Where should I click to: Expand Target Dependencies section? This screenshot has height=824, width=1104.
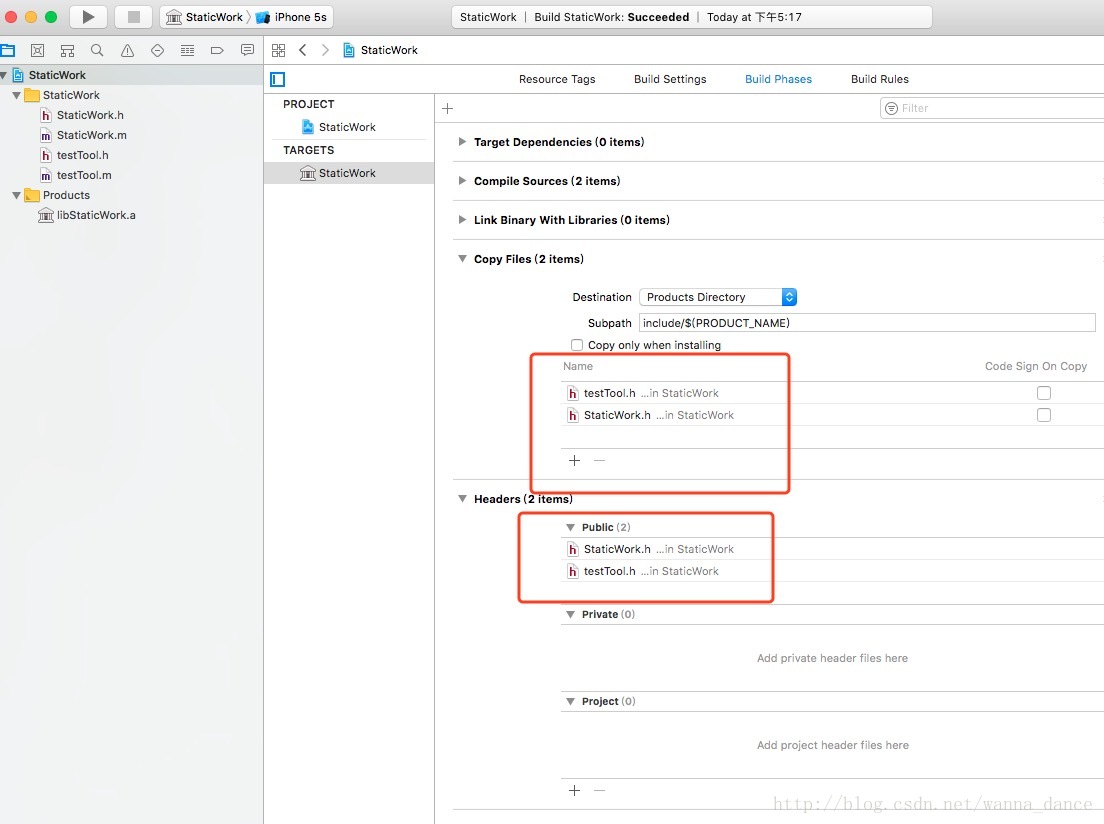click(x=462, y=142)
